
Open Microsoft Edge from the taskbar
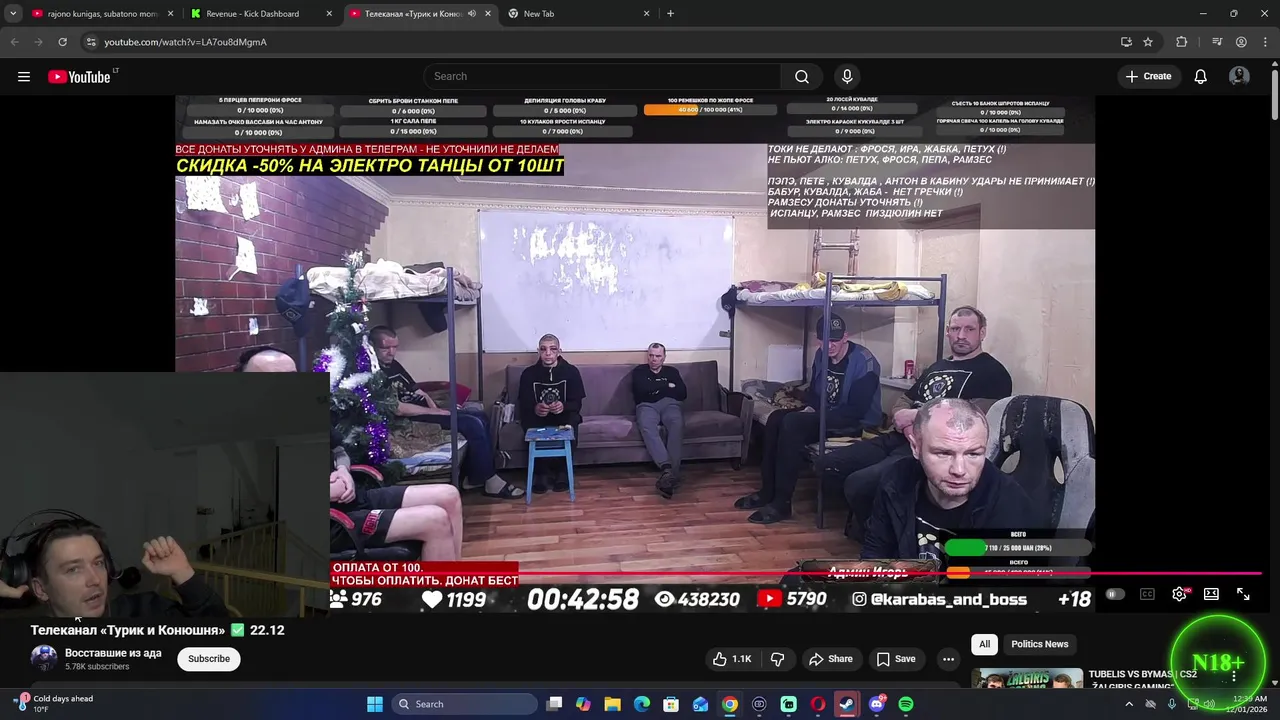[642, 704]
